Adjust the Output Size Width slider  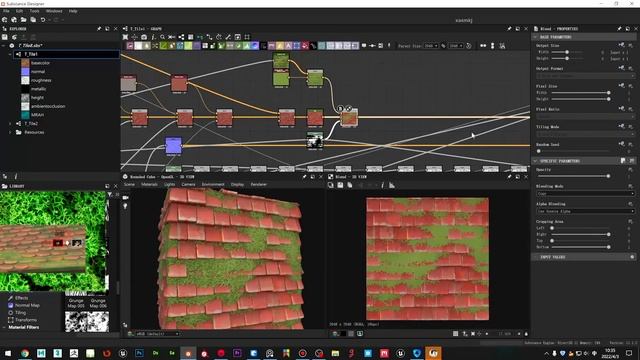coord(567,52)
